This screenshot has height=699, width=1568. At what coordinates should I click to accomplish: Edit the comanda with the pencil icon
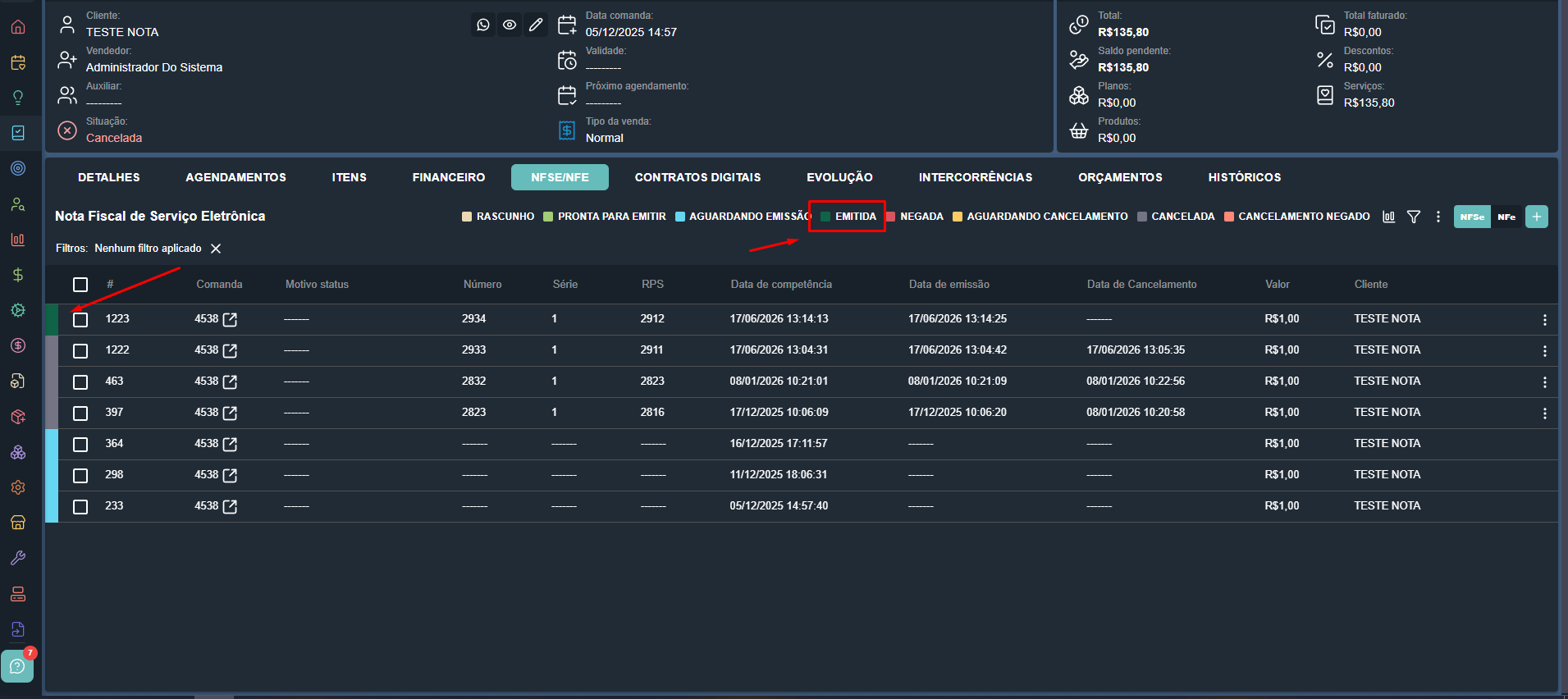point(536,25)
